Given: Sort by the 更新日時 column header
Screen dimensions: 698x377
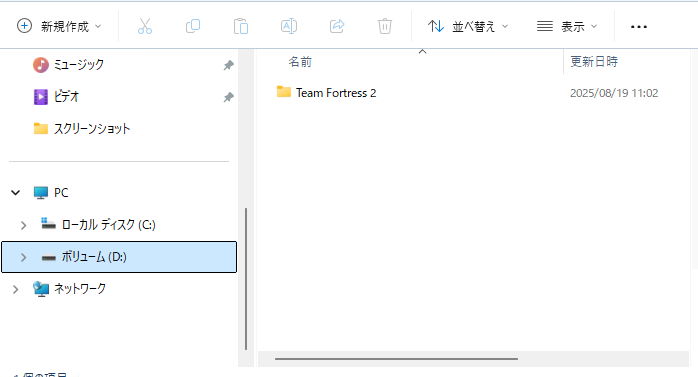Looking at the screenshot, I should pyautogui.click(x=594, y=61).
